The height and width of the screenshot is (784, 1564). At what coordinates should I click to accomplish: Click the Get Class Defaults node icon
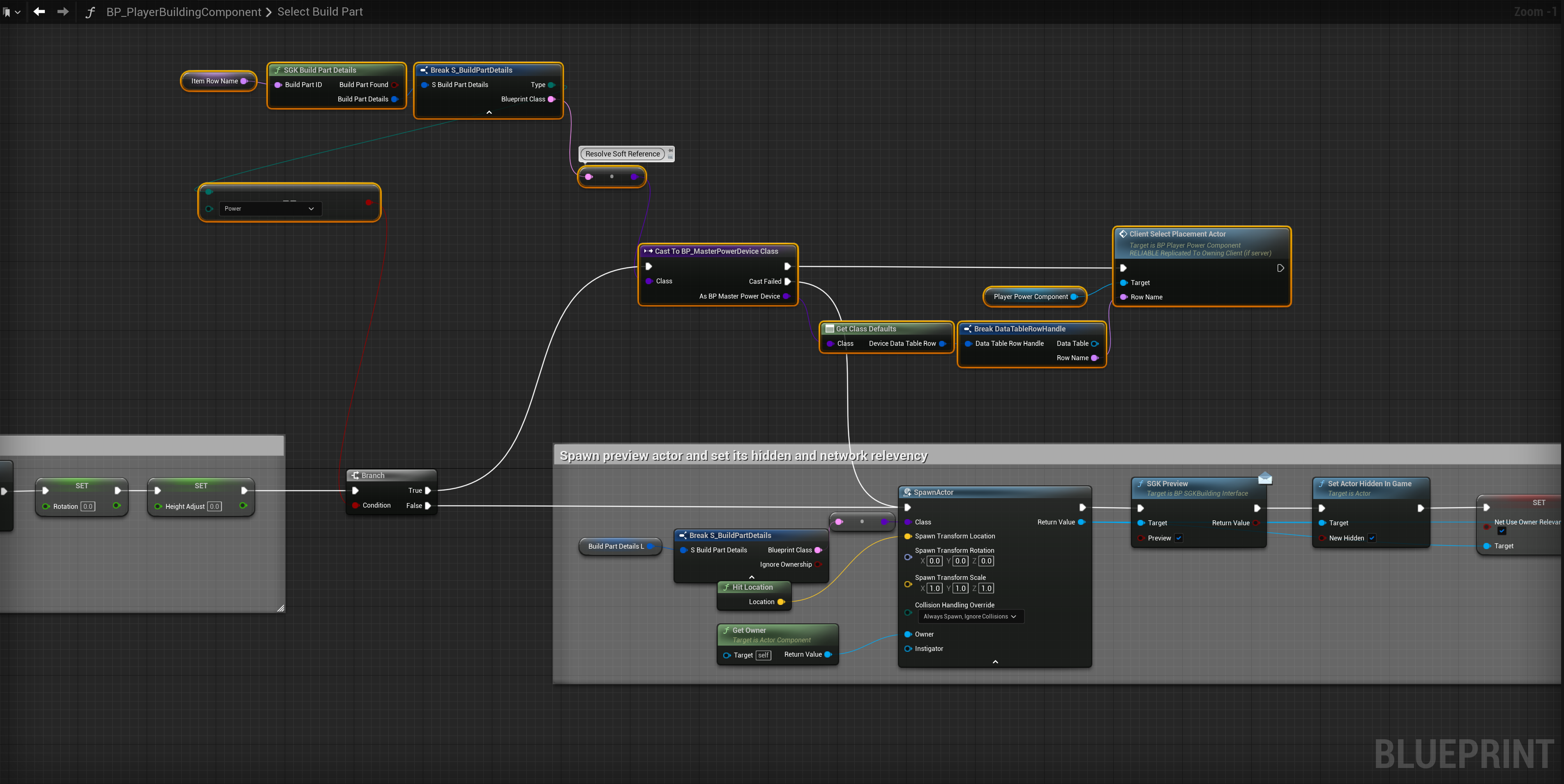[829, 329]
